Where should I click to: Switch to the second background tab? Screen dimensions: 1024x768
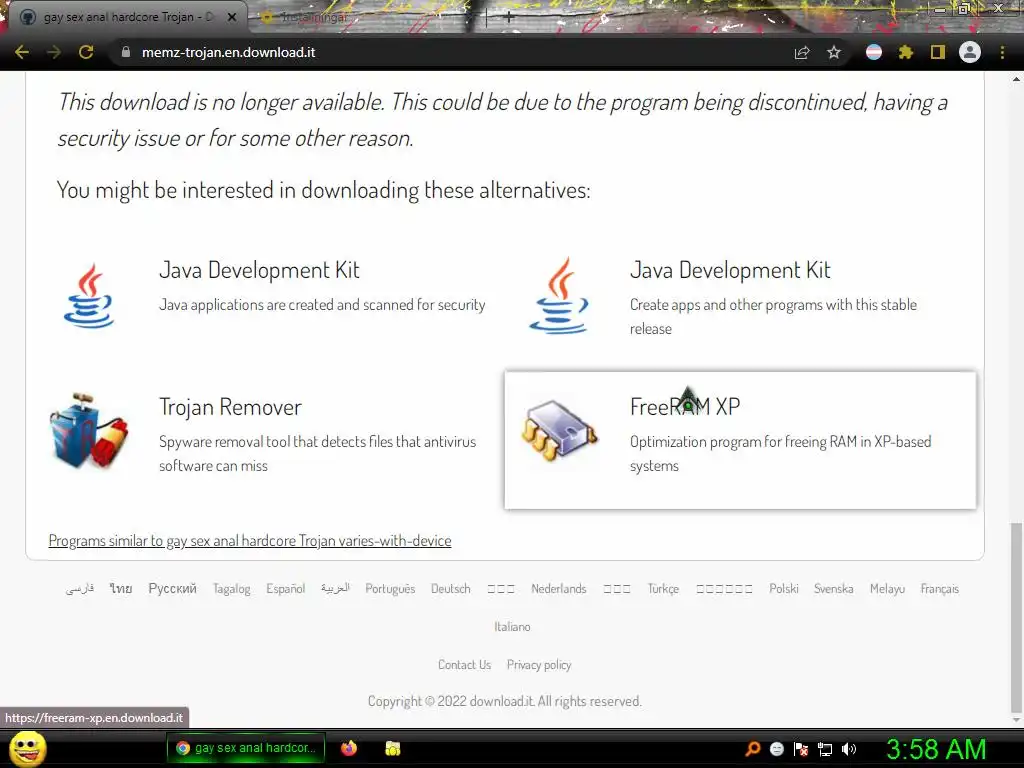[313, 18]
